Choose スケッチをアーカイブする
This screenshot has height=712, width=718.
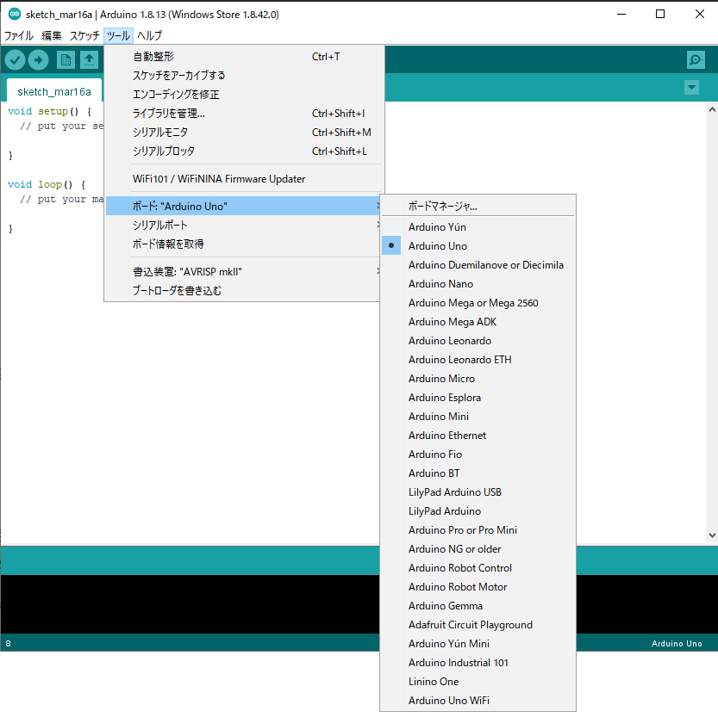coord(244,75)
